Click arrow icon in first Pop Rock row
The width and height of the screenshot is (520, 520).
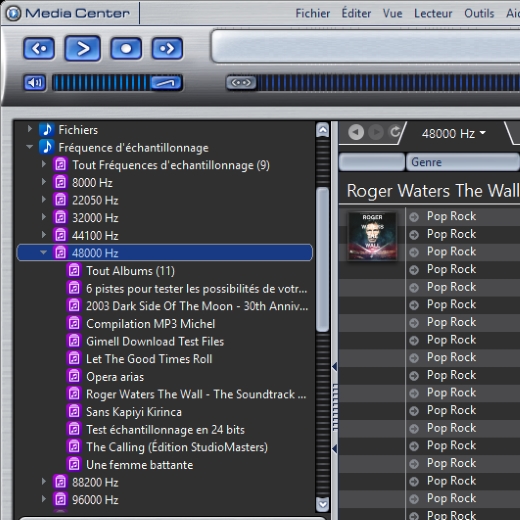pyautogui.click(x=414, y=217)
